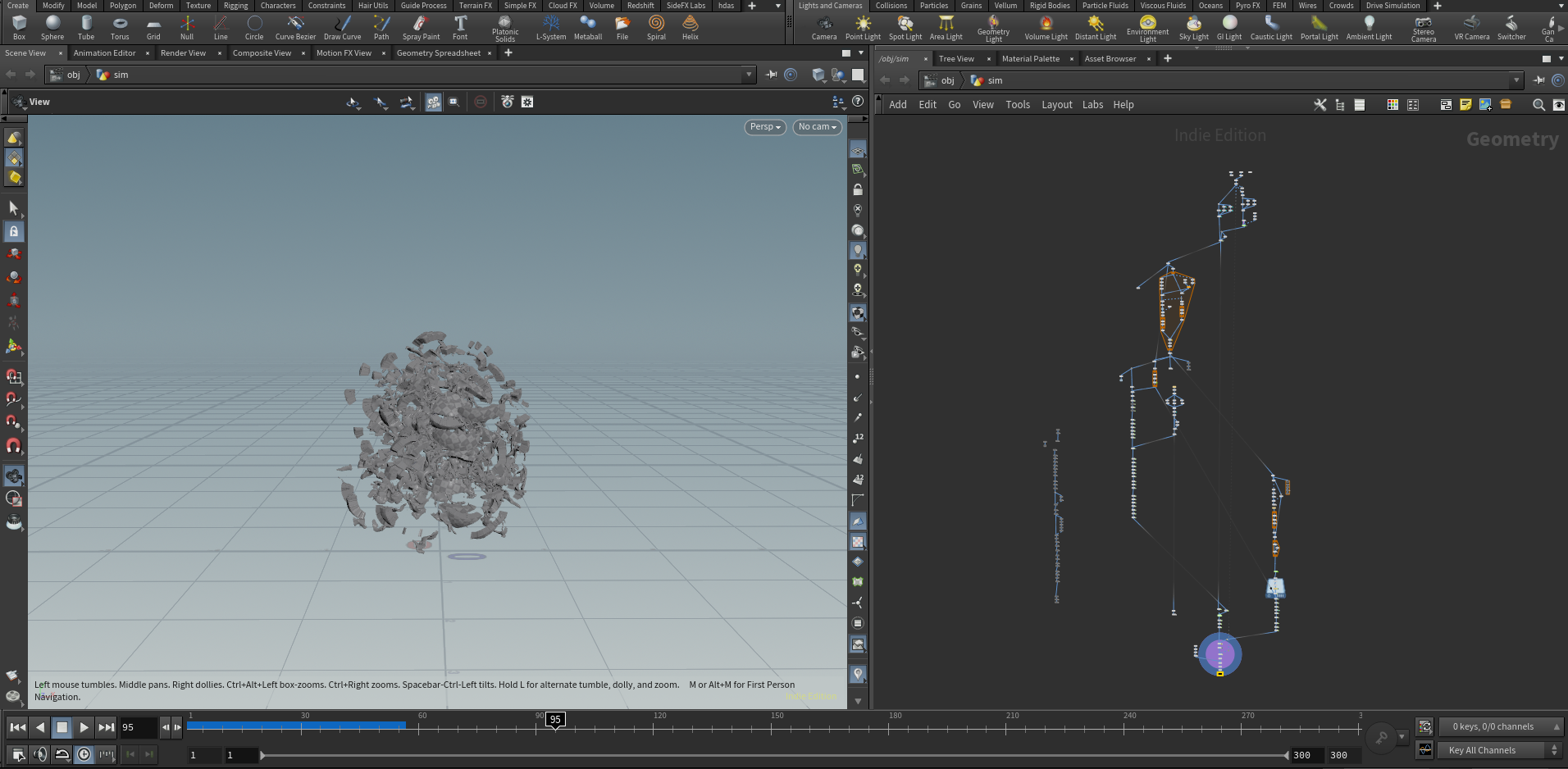Switch to the Material Palette tab
1568x769 pixels.
(1030, 58)
